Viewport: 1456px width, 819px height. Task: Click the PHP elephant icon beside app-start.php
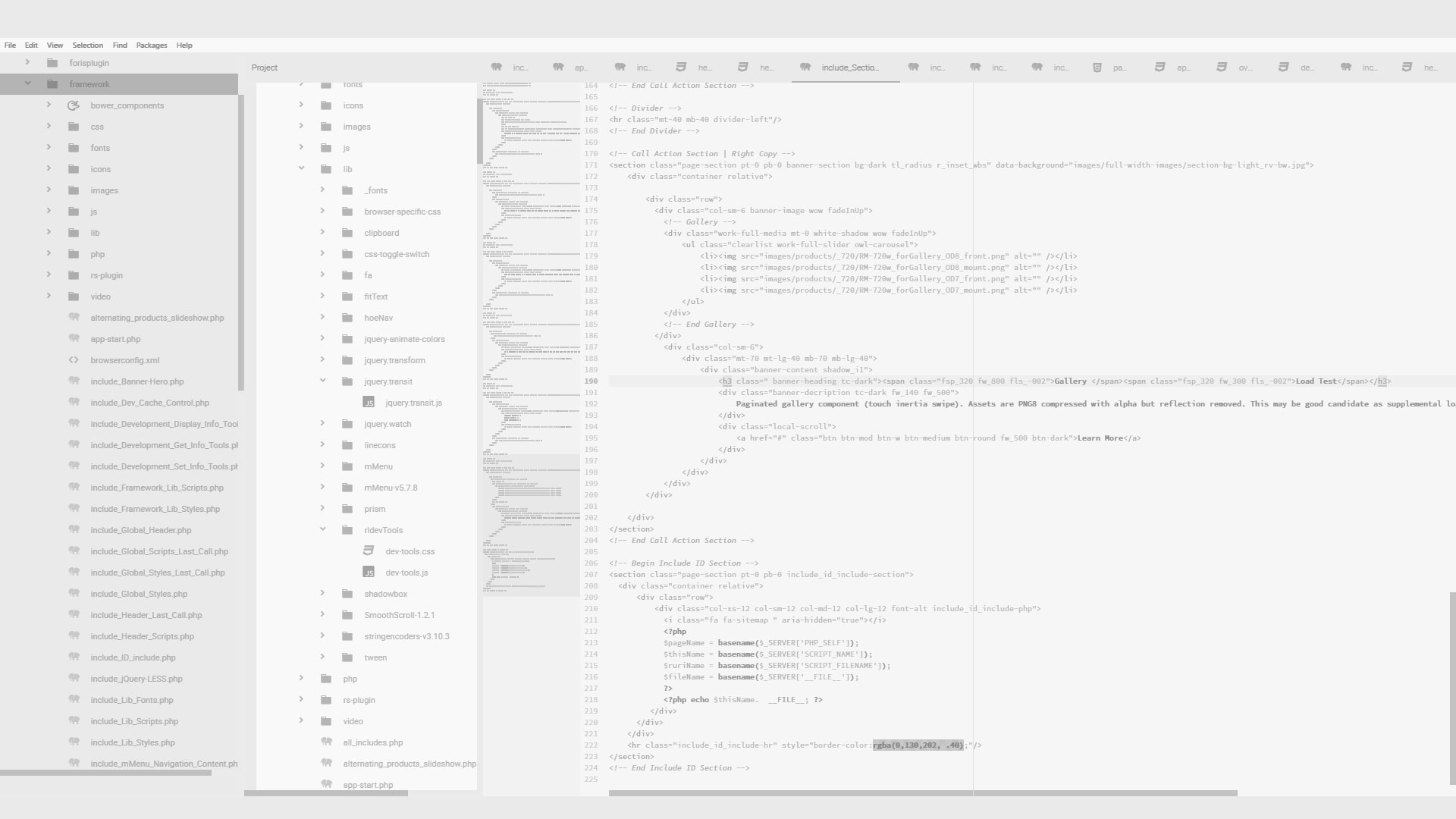(x=74, y=339)
